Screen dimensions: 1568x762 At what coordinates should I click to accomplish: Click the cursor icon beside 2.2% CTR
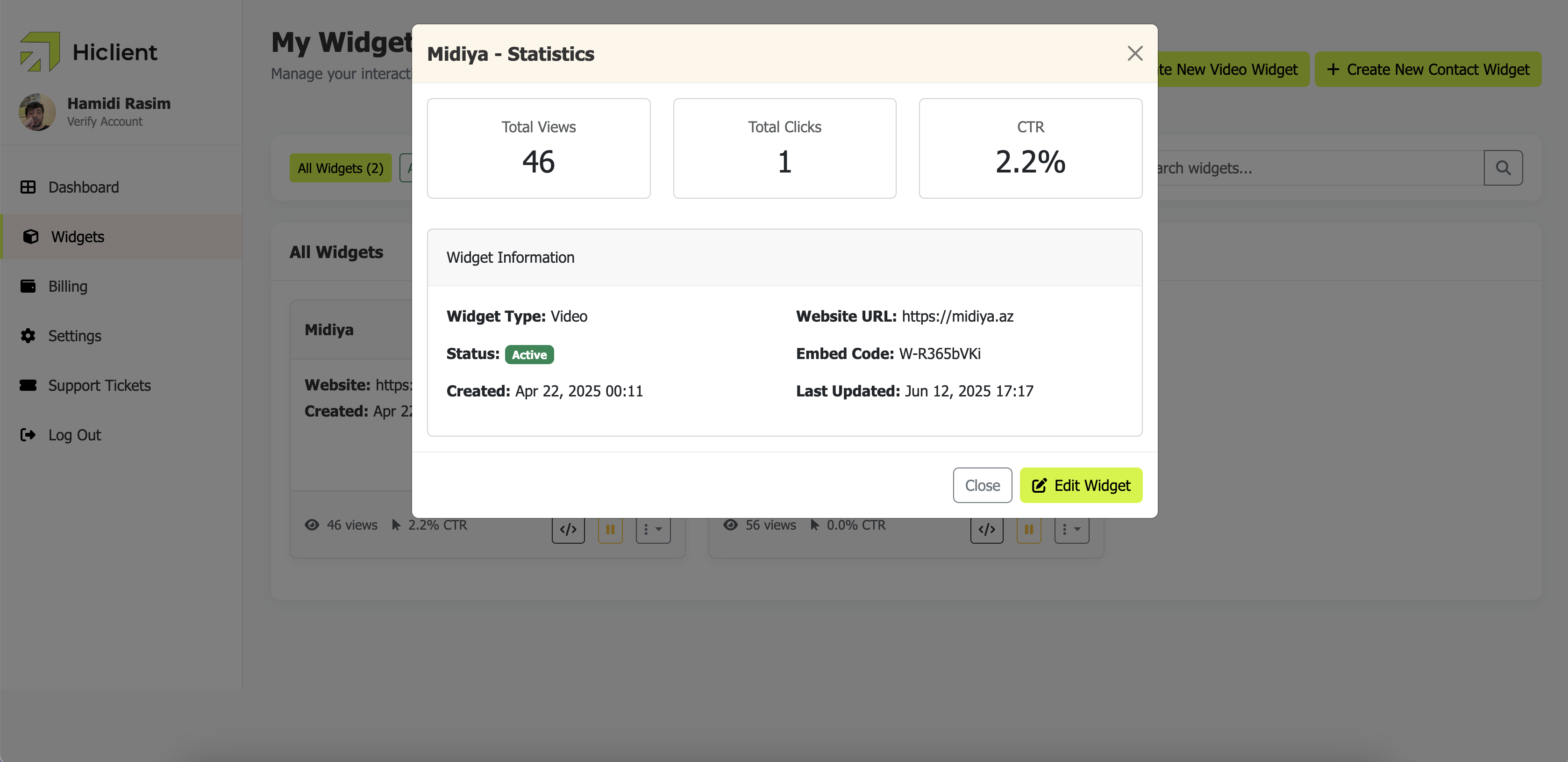pyautogui.click(x=396, y=525)
